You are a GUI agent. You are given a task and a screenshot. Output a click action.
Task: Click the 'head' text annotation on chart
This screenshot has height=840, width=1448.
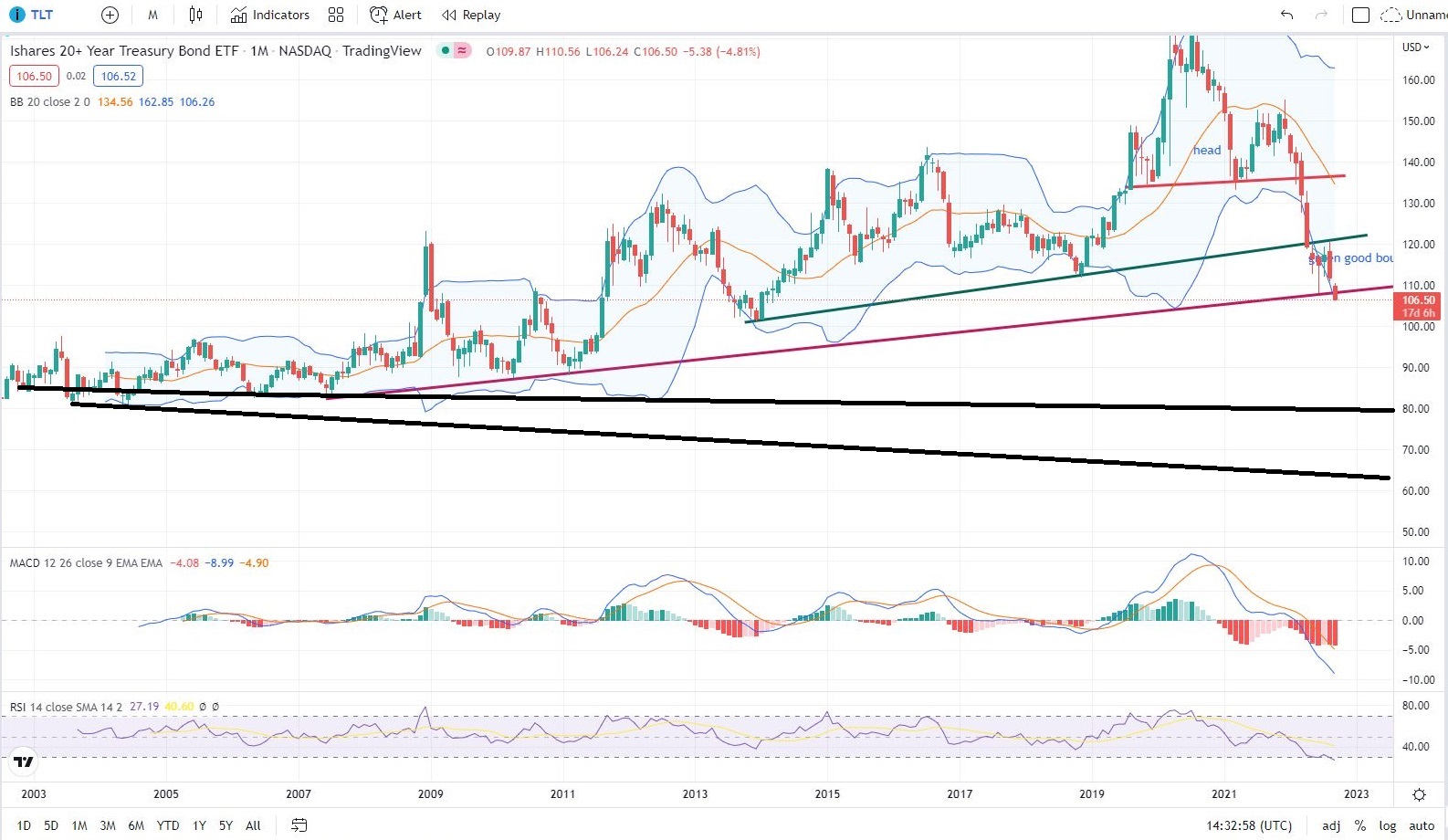(x=1207, y=151)
